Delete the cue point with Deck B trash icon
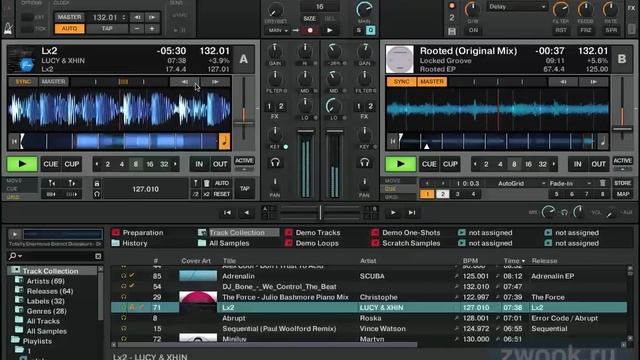640x360 pixels. [602, 183]
